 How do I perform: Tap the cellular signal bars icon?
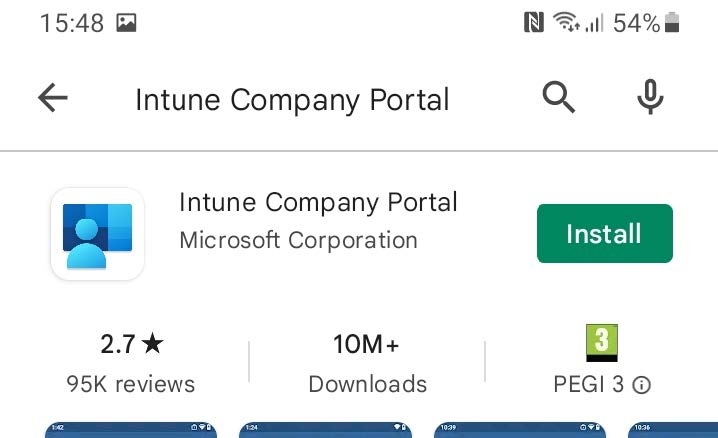594,22
